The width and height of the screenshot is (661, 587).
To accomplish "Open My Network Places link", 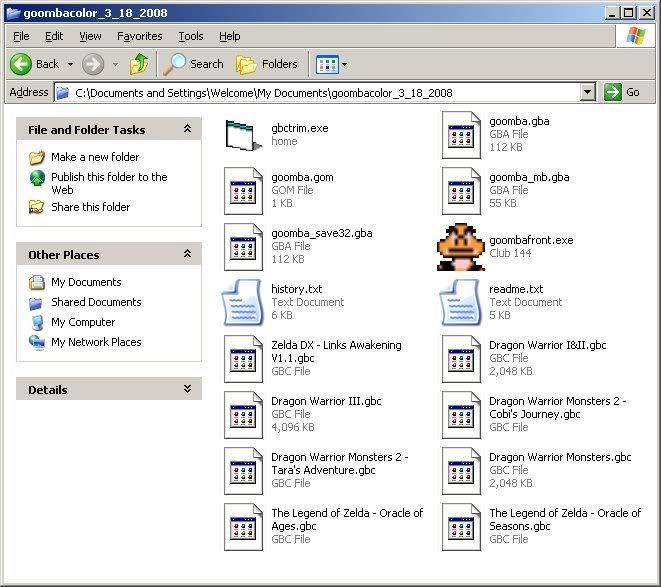I will 96,342.
